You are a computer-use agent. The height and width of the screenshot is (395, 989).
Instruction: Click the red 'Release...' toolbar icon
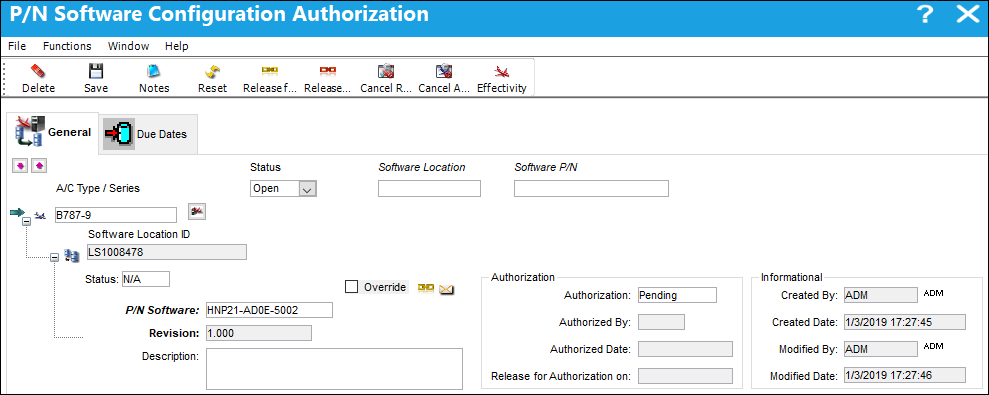(327, 71)
